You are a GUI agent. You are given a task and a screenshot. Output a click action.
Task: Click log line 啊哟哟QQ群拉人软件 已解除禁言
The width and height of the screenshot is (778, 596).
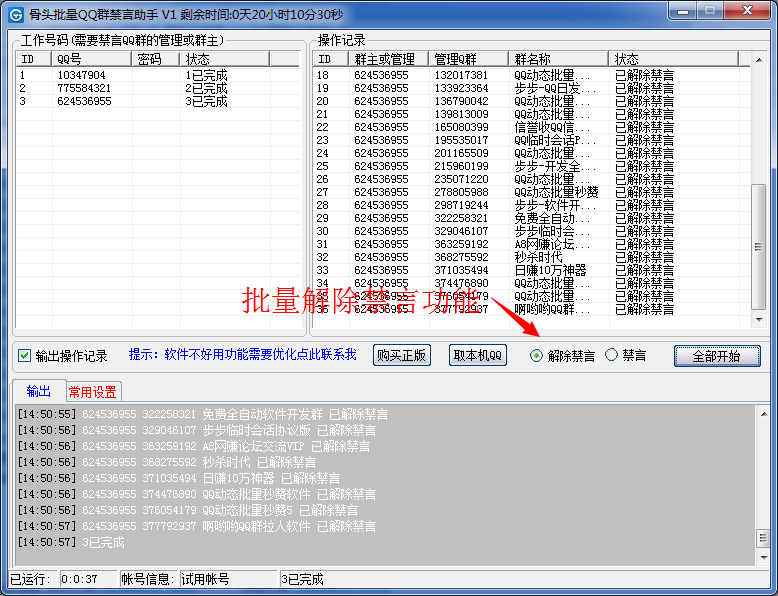pos(196,526)
